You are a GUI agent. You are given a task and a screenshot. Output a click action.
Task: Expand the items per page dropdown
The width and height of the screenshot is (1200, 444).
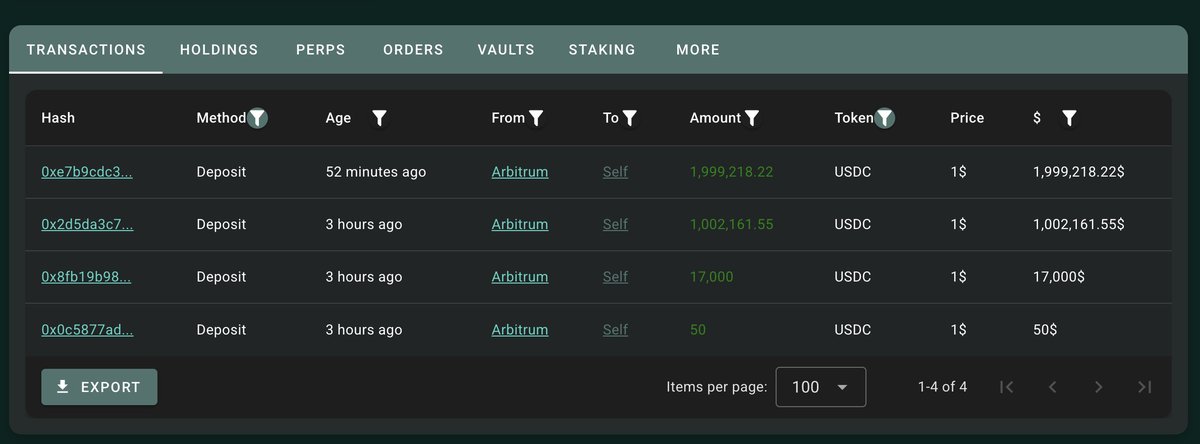pyautogui.click(x=820, y=387)
